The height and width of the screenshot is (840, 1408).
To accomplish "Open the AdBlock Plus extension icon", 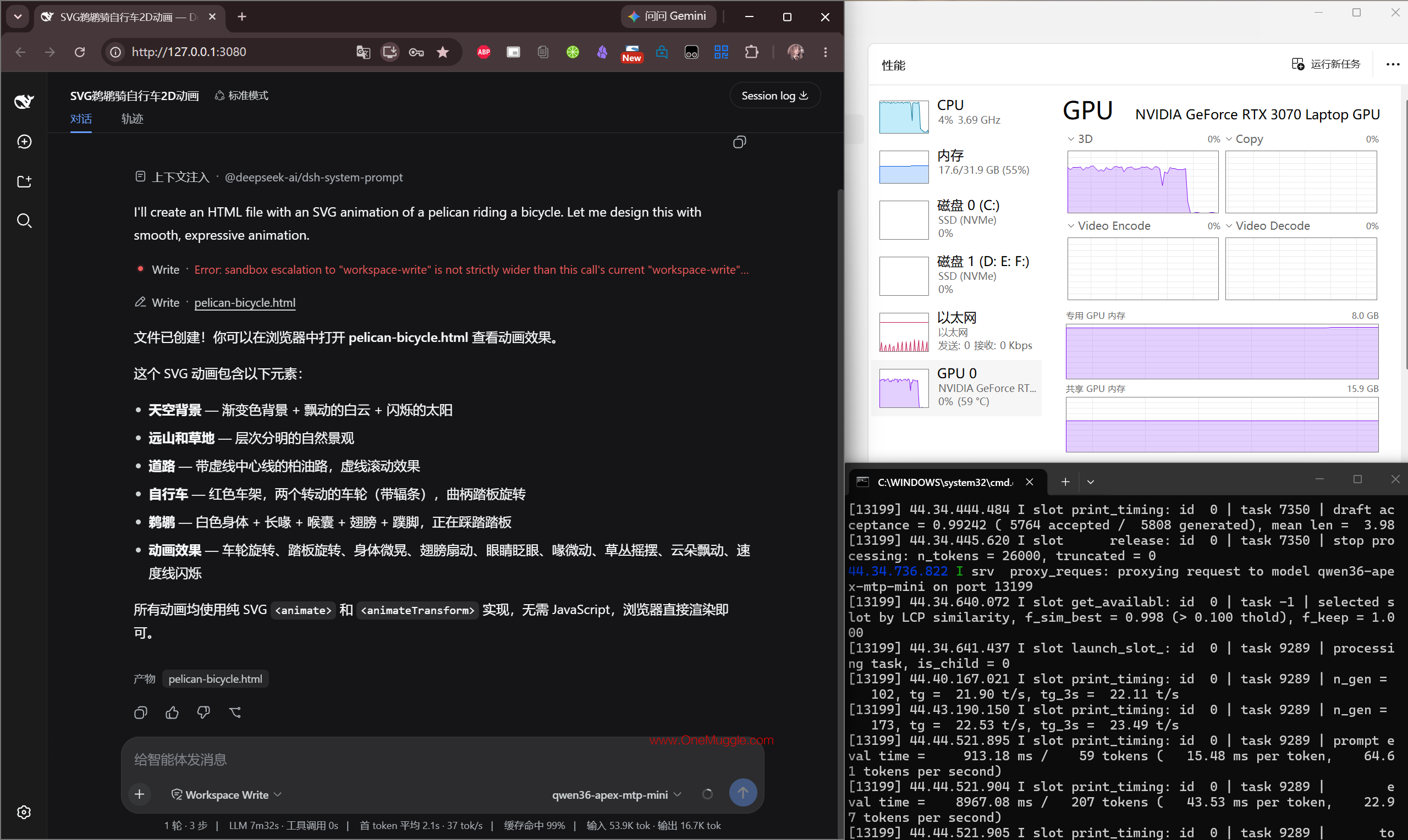I will tap(483, 52).
